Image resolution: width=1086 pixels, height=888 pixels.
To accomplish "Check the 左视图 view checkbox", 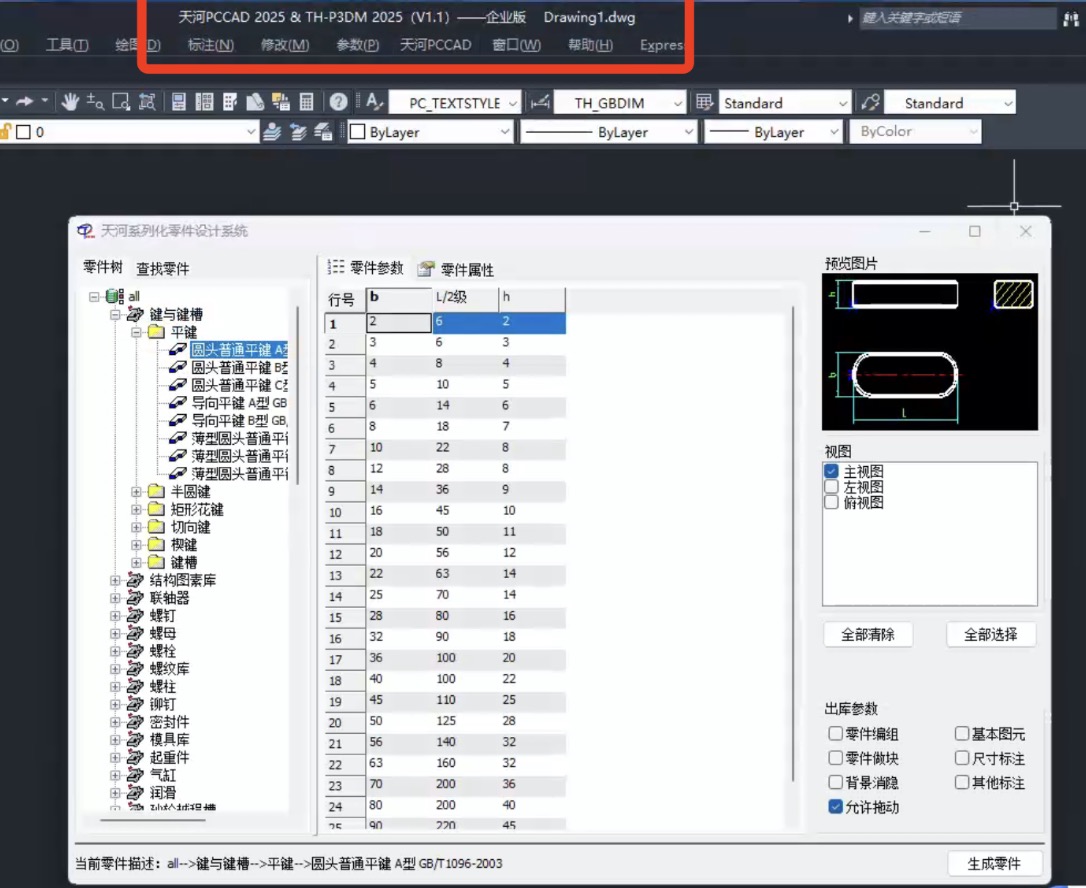I will pyautogui.click(x=832, y=486).
